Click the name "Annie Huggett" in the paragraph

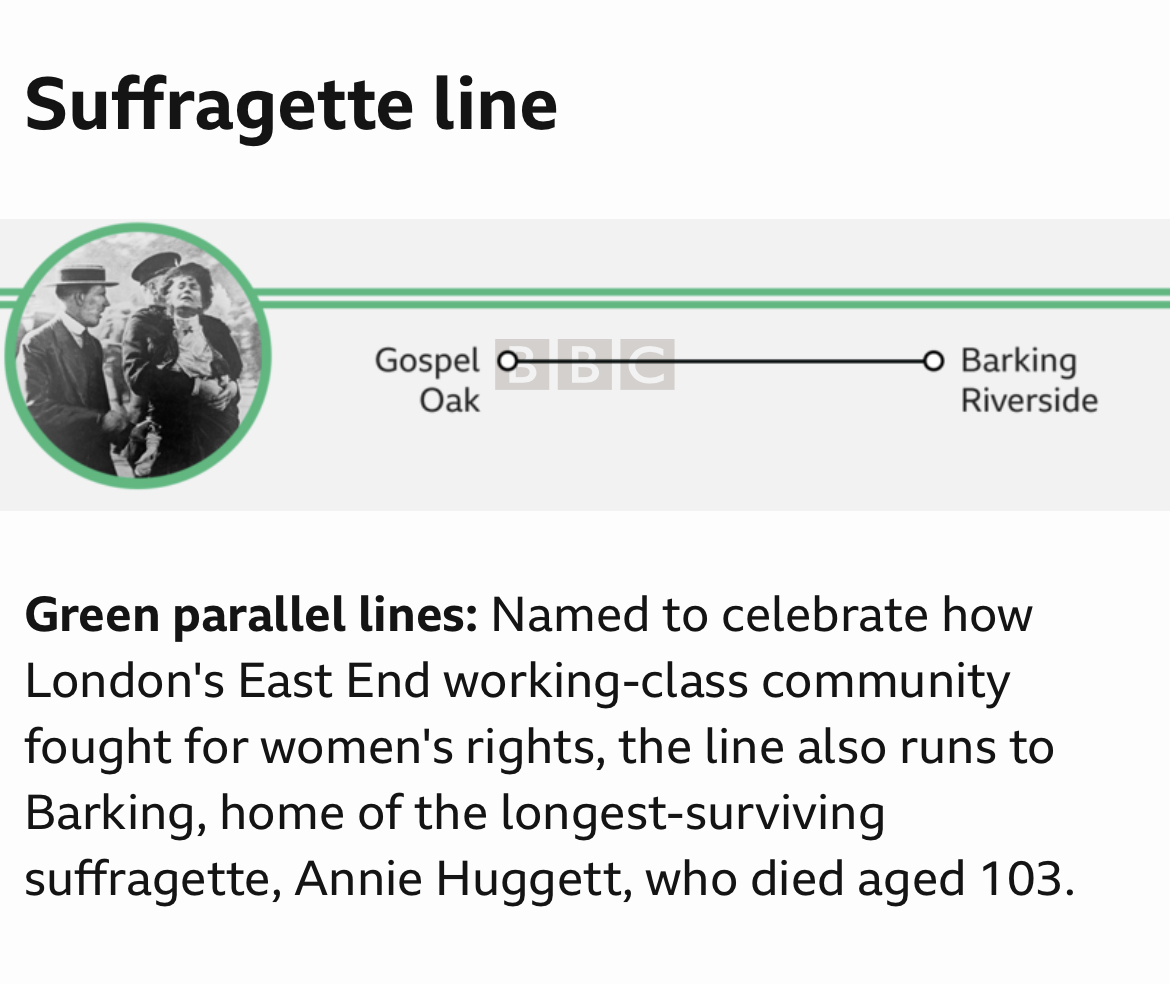pos(463,878)
